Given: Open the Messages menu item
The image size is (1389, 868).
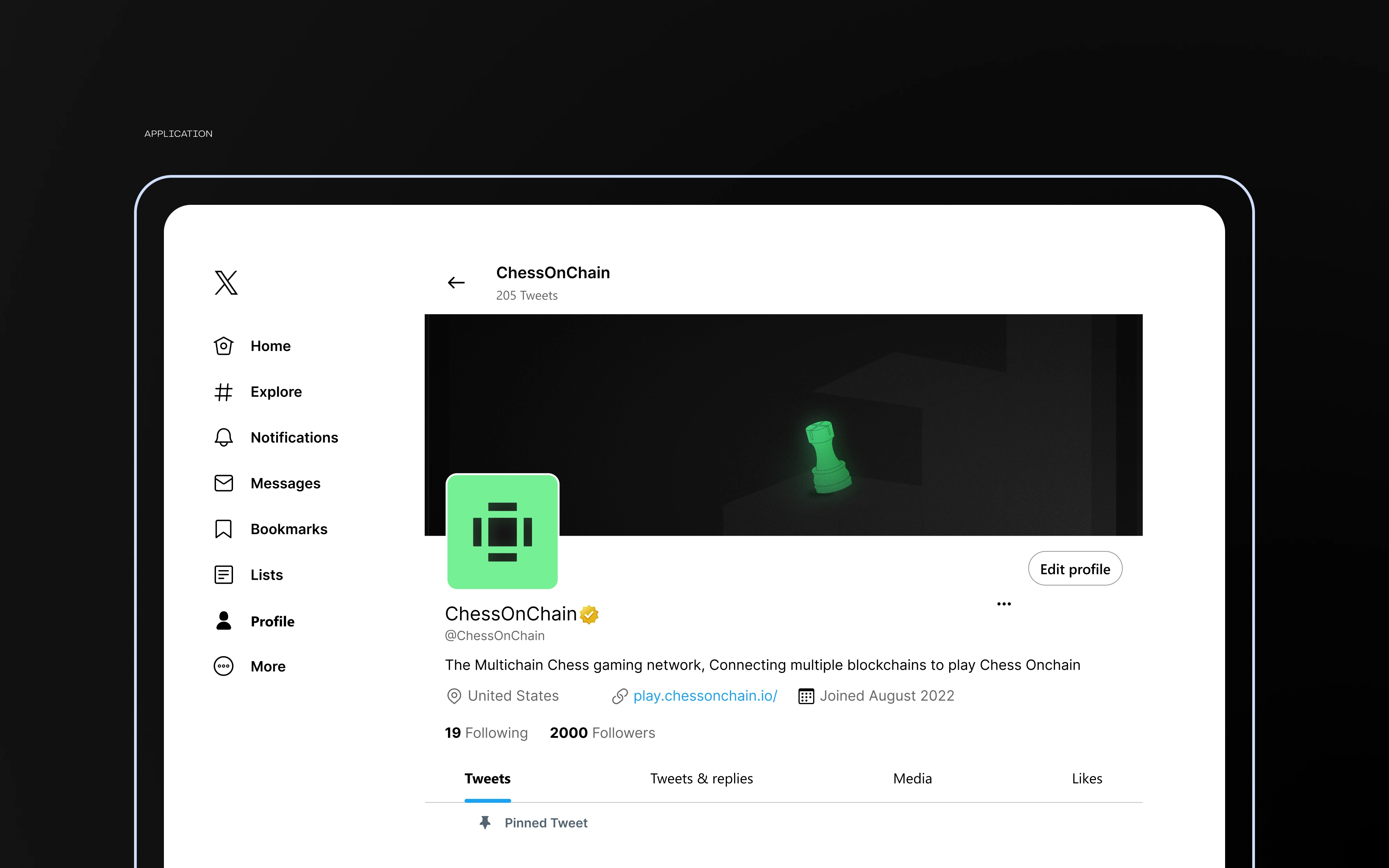Looking at the screenshot, I should [x=267, y=483].
